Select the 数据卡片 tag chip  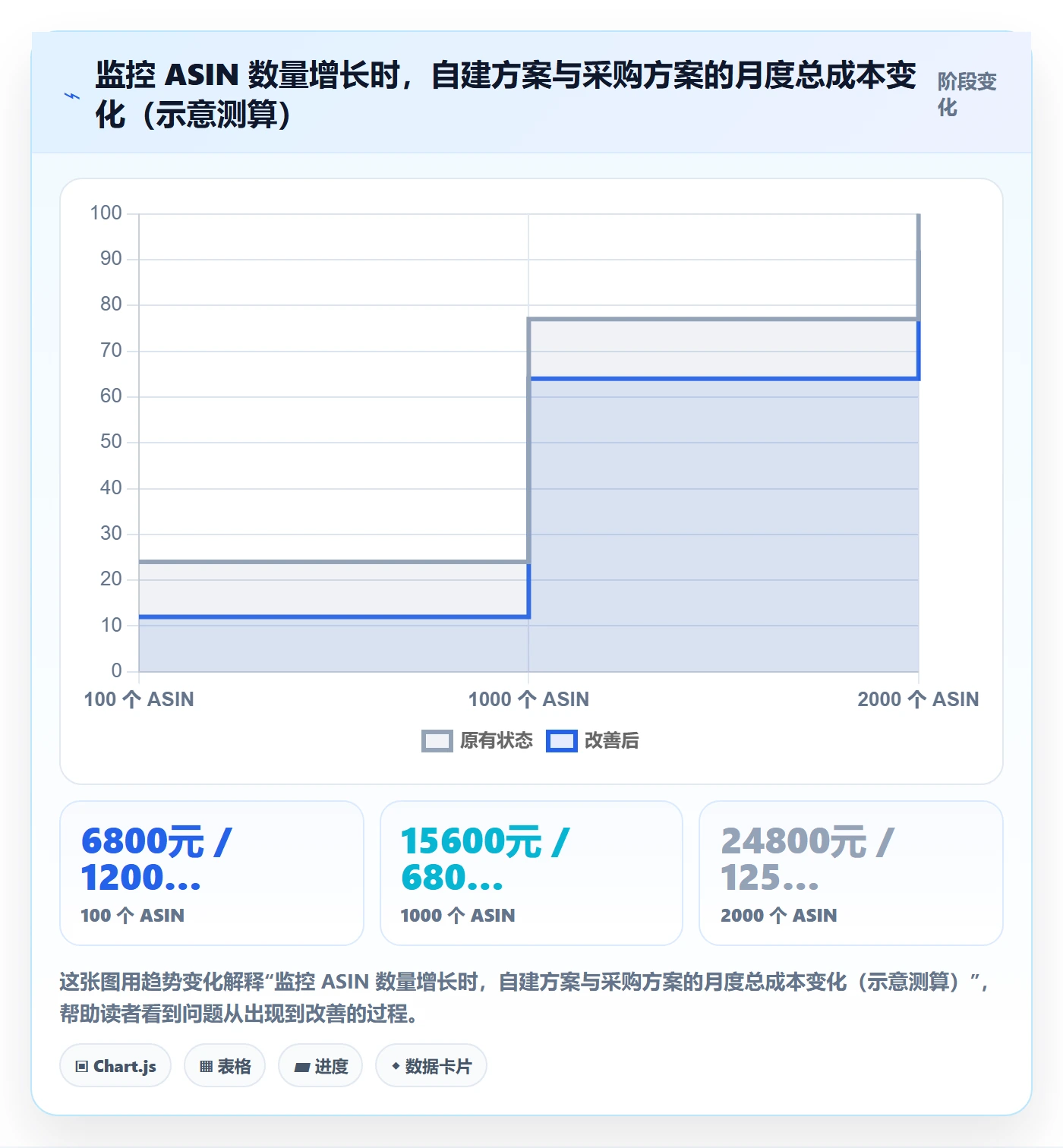coord(431,1066)
